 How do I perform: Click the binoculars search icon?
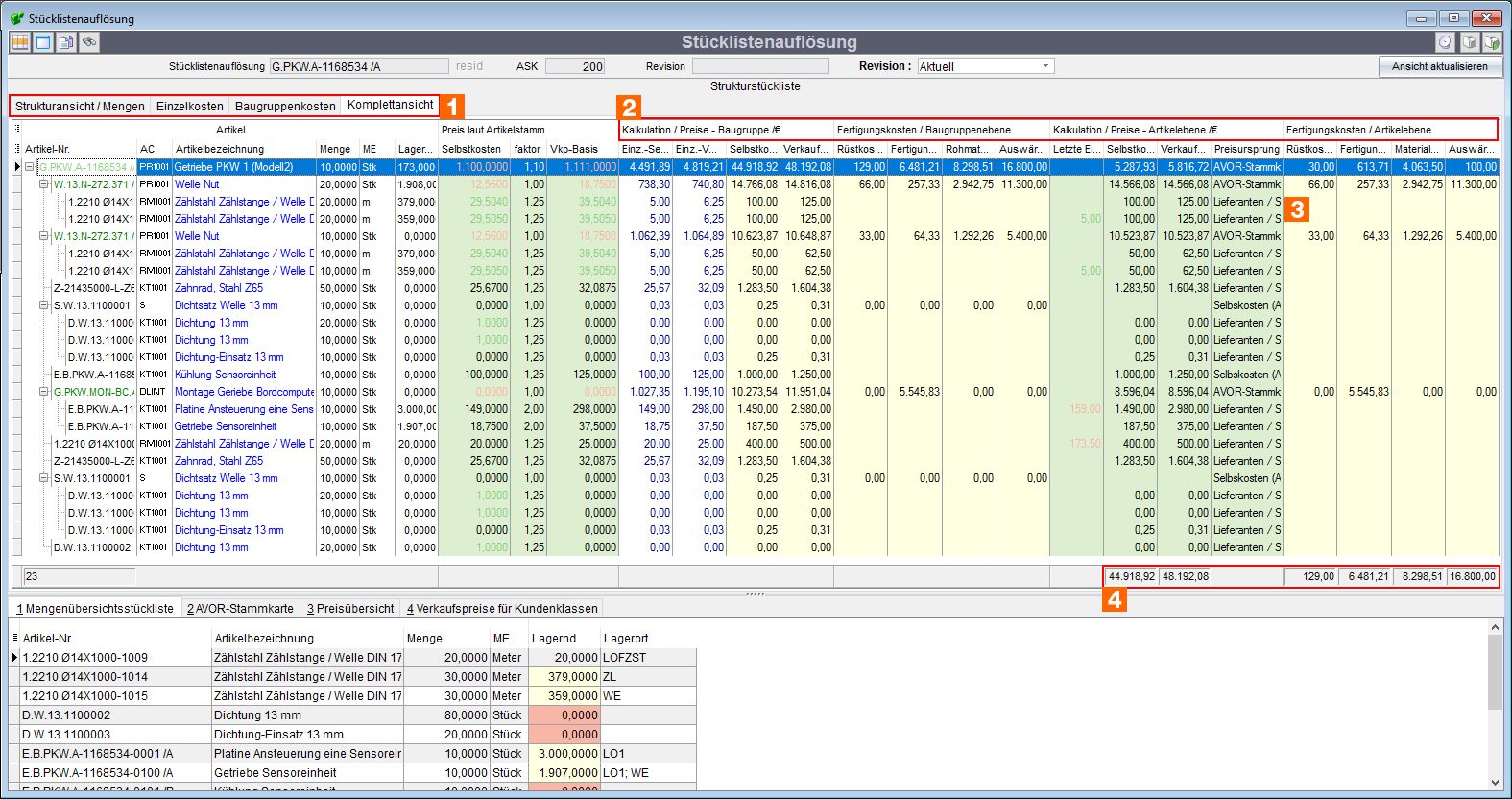[x=89, y=42]
